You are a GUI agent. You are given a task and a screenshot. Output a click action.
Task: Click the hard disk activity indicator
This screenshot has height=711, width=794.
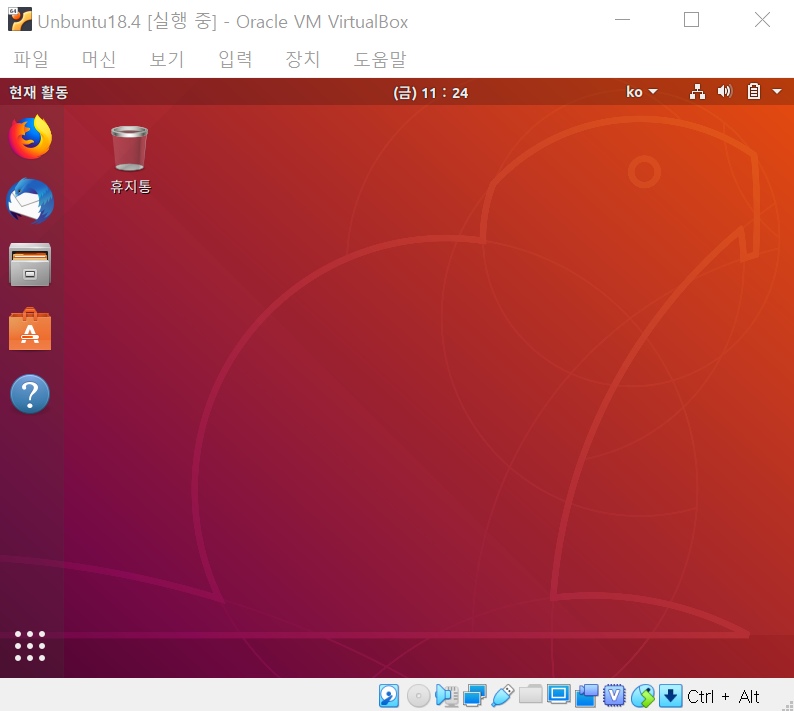coord(389,696)
